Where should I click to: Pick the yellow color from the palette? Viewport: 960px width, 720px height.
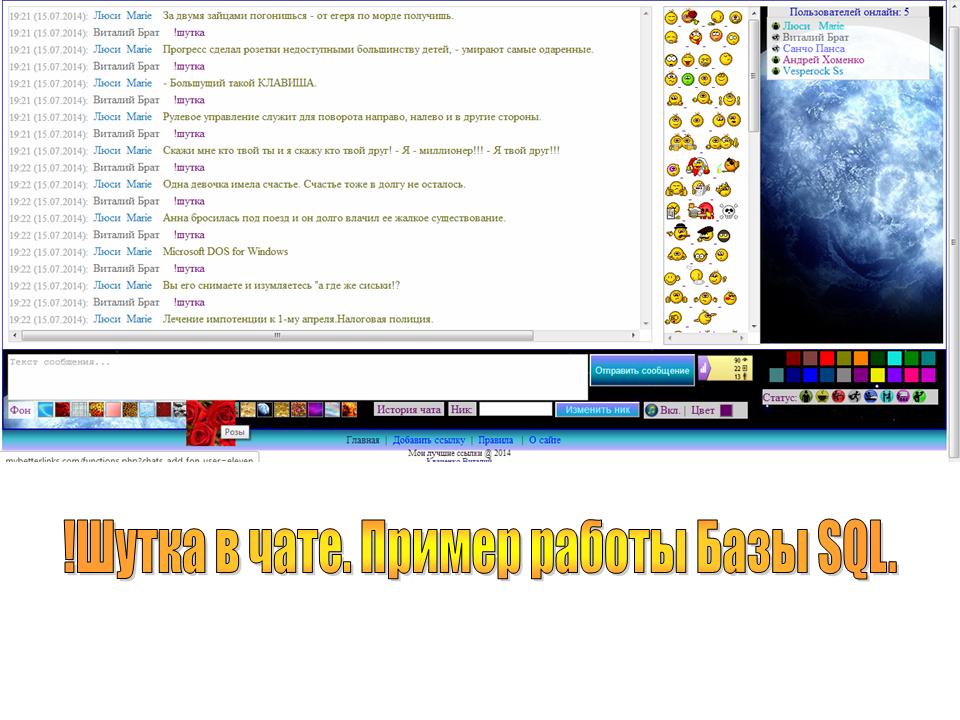pyautogui.click(x=877, y=375)
